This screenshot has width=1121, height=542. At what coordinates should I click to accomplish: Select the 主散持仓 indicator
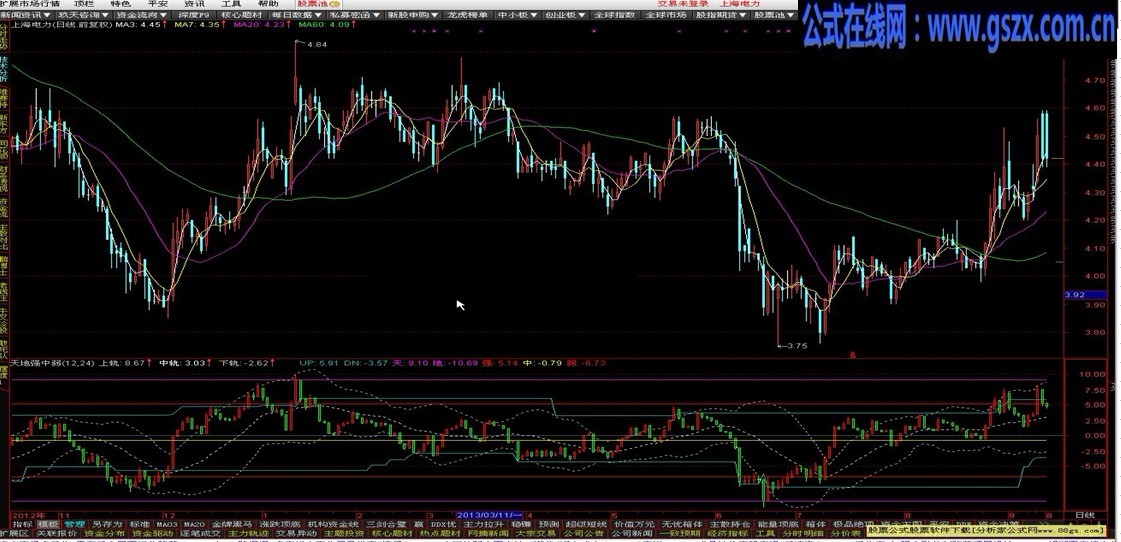pyautogui.click(x=730, y=524)
